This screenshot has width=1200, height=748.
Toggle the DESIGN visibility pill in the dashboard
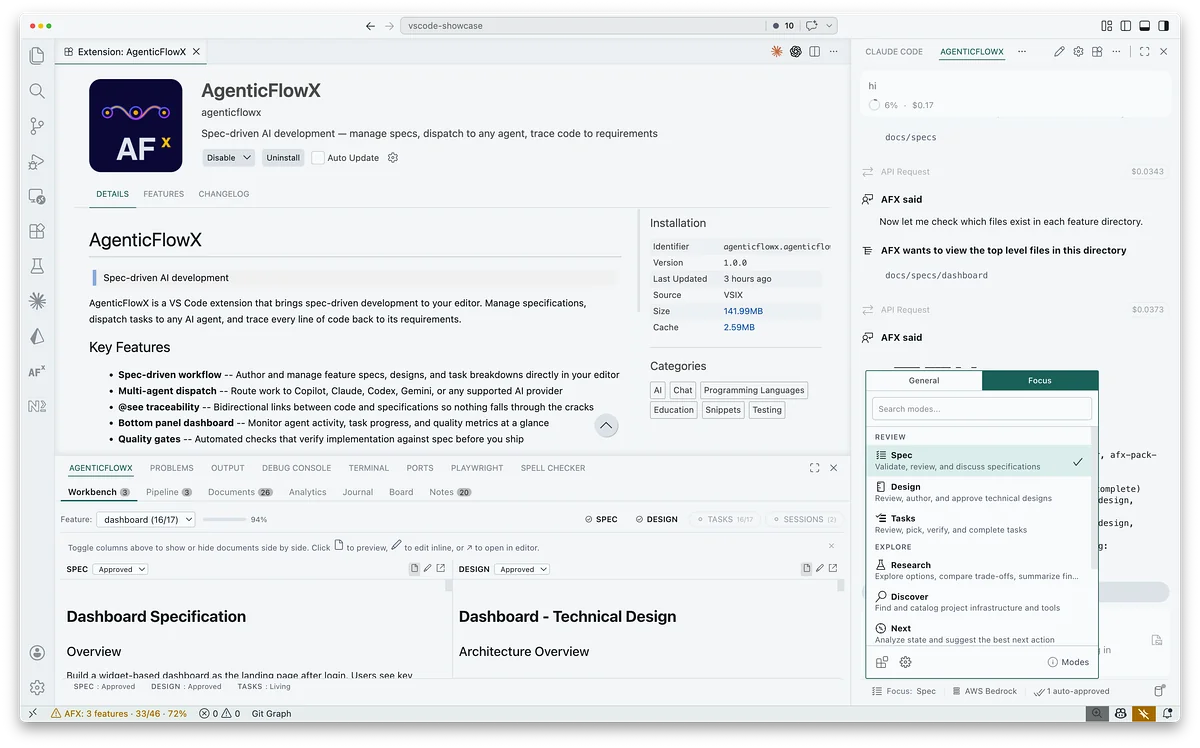click(x=656, y=519)
